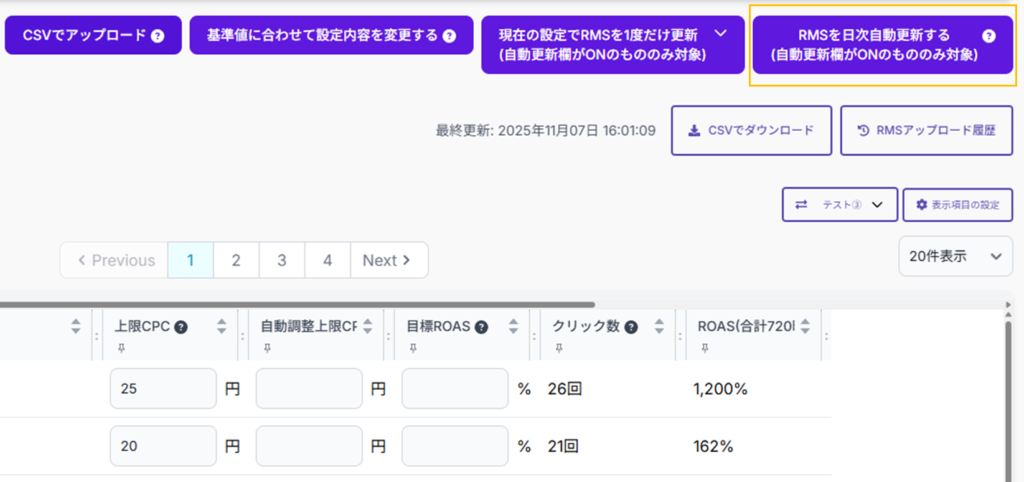Click help icon beside 基準値に合わせて設定内容を変更する
Screen dimensions: 1024x482
coord(449,35)
